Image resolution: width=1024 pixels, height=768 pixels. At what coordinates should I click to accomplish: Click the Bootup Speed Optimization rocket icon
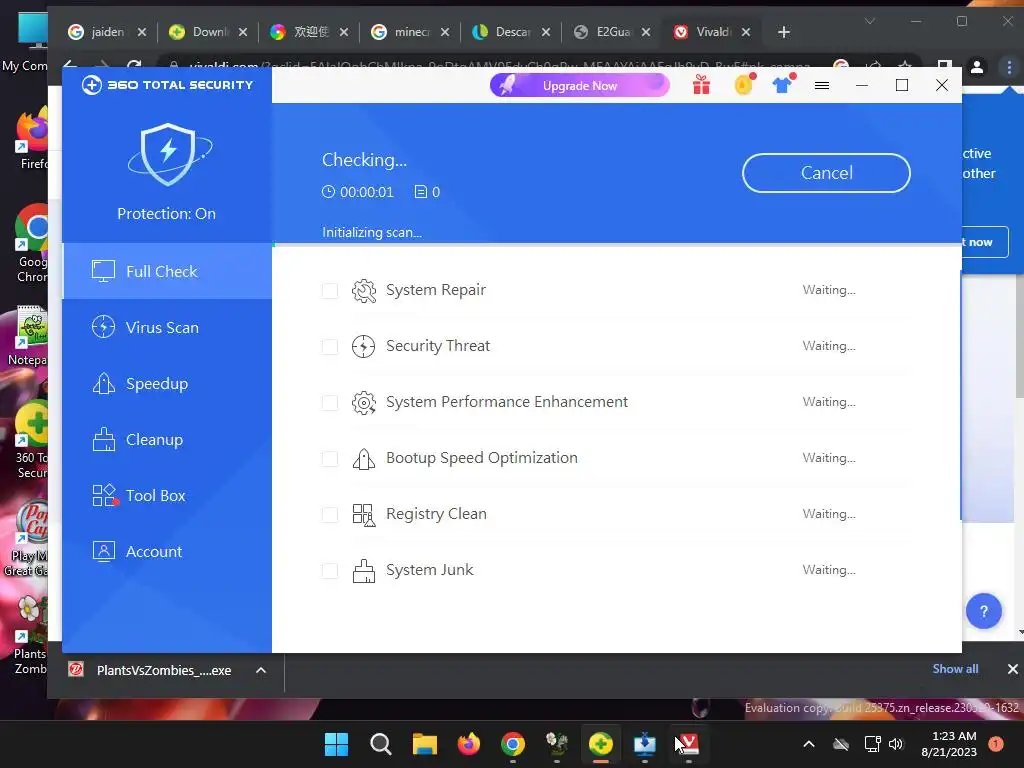(x=364, y=458)
